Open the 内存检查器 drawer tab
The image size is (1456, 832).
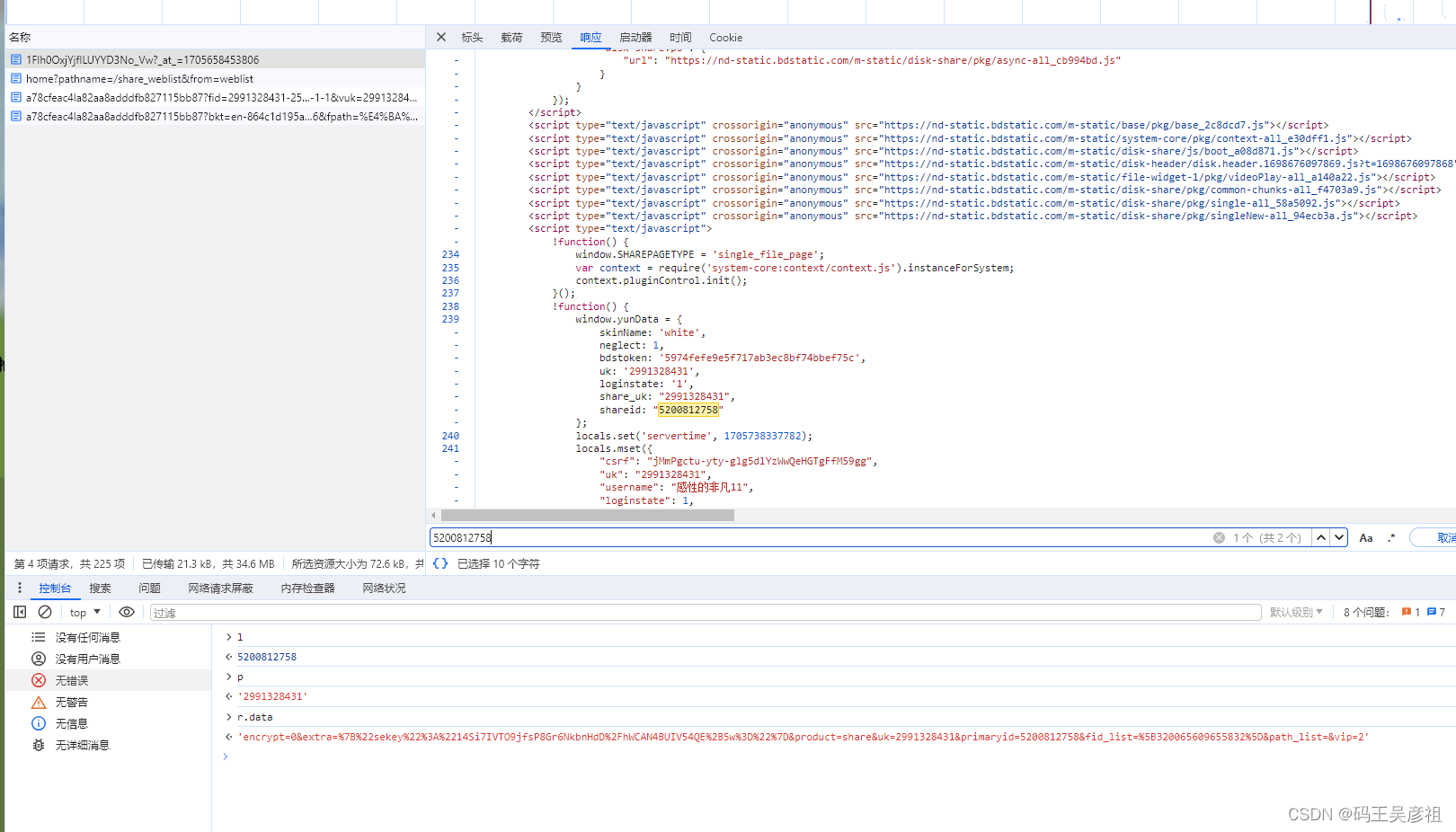point(307,588)
